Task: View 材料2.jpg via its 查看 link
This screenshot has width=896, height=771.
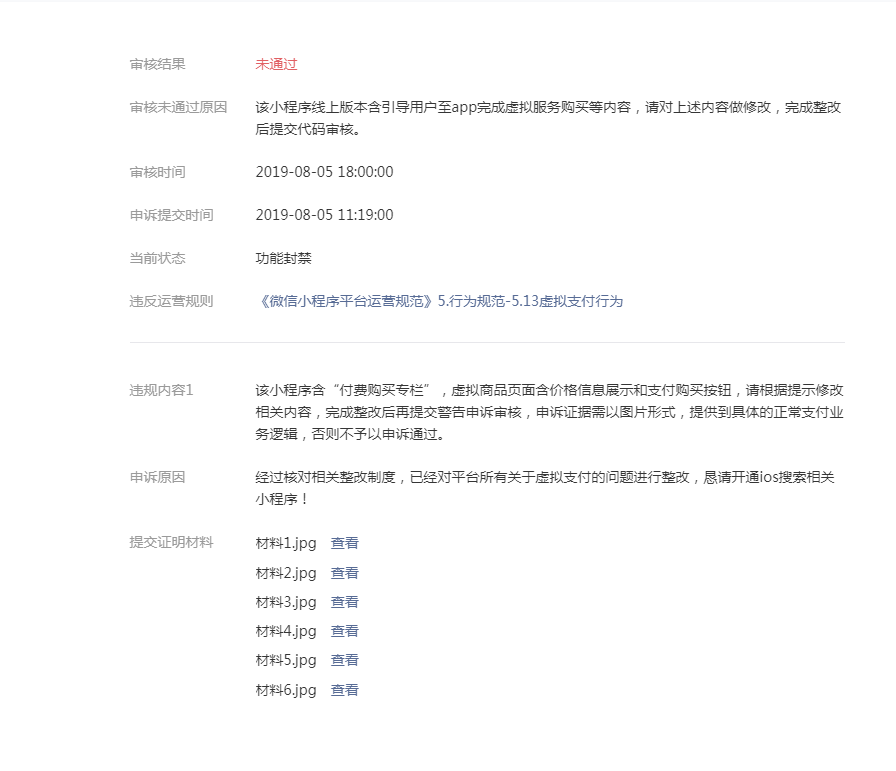Action: click(345, 573)
